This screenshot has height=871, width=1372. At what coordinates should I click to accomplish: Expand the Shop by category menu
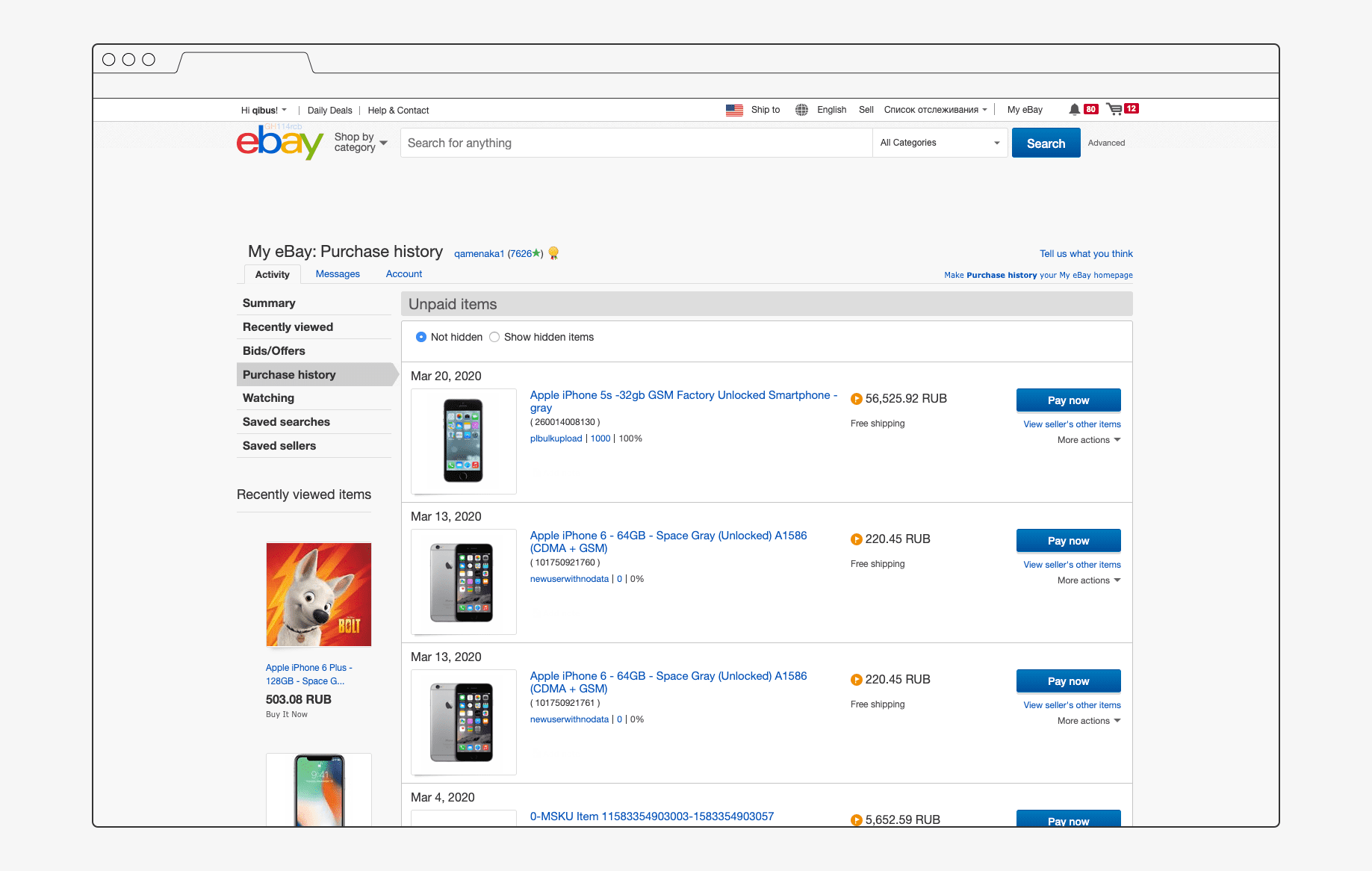pos(361,142)
